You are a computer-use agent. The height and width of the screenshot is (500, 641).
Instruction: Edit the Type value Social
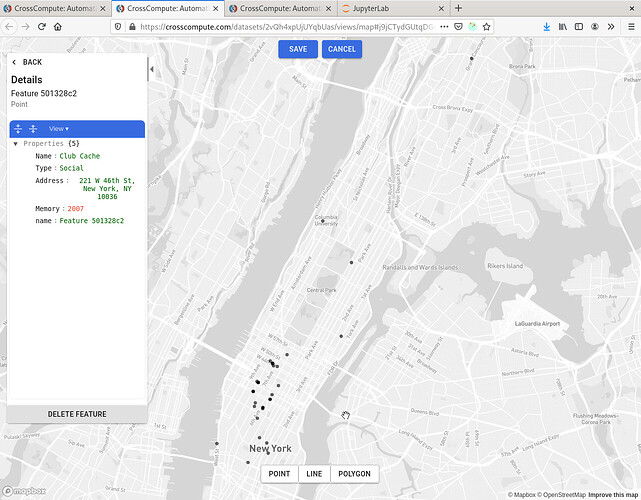click(x=71, y=168)
